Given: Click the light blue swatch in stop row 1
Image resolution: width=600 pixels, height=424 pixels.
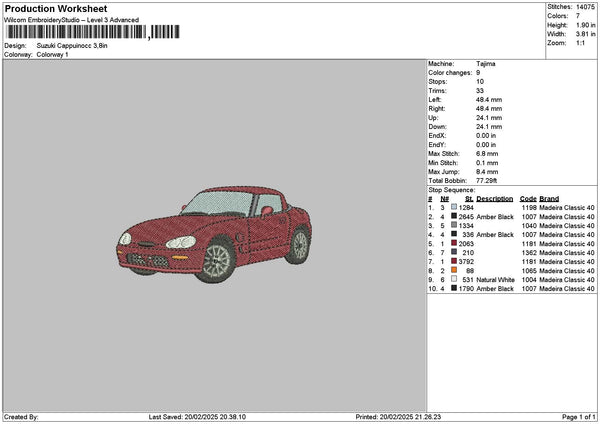Looking at the screenshot, I should pos(454,207).
